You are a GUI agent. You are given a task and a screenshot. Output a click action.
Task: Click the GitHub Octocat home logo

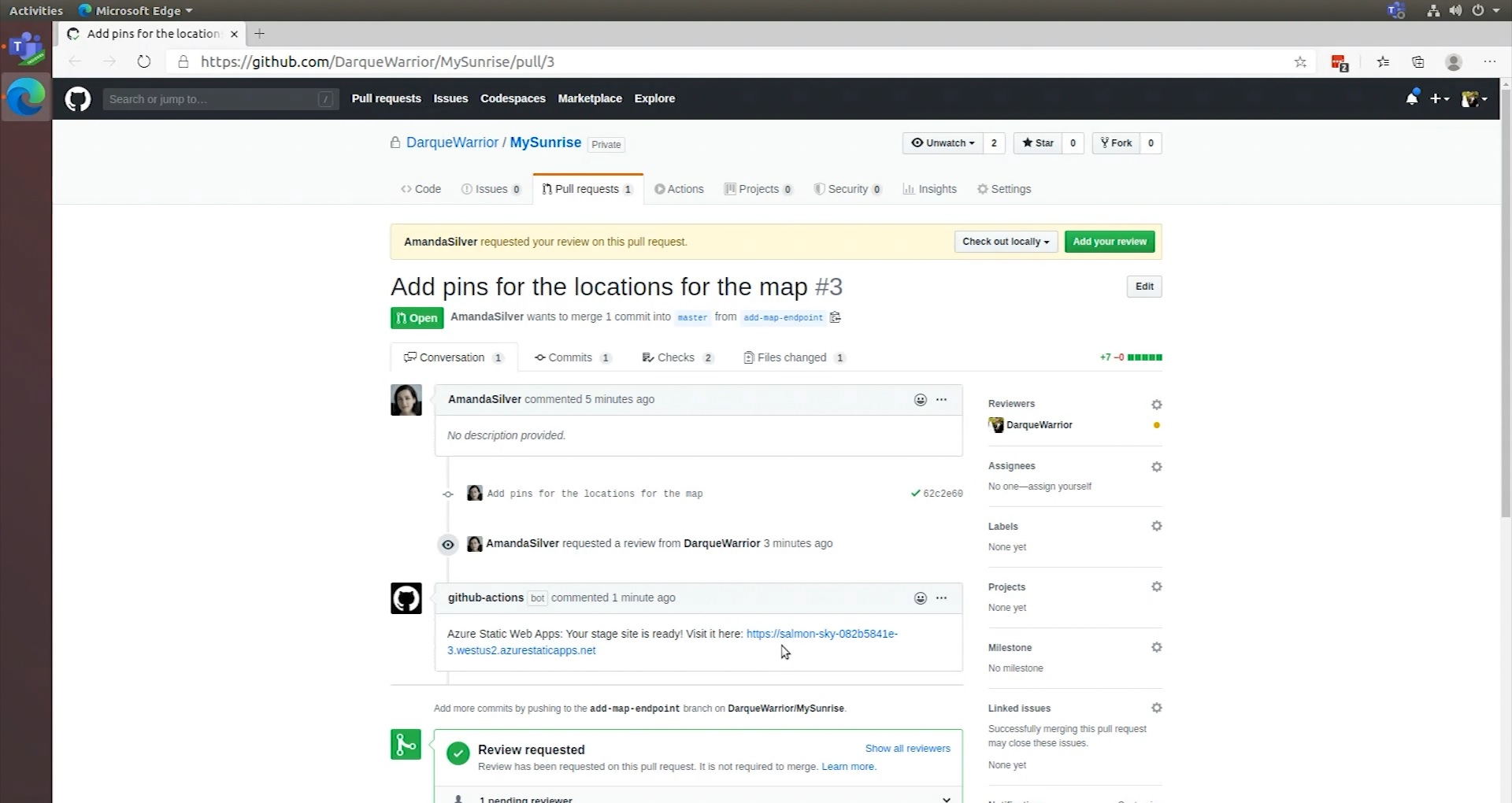pyautogui.click(x=77, y=99)
